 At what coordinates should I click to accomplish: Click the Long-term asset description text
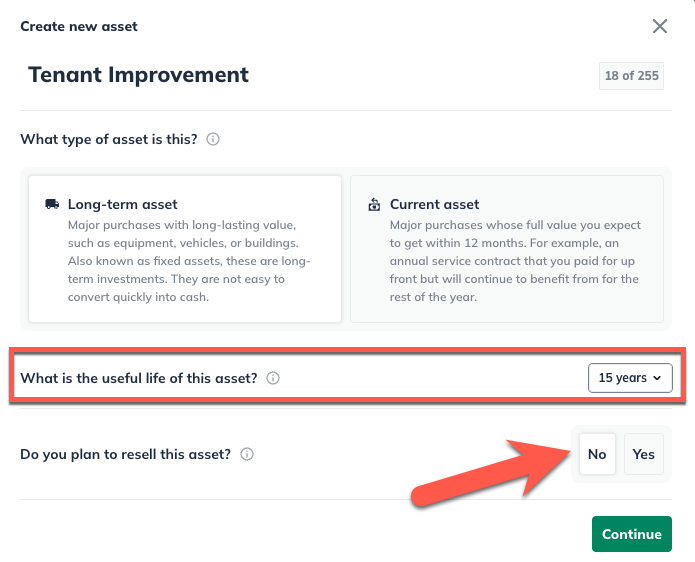point(188,261)
